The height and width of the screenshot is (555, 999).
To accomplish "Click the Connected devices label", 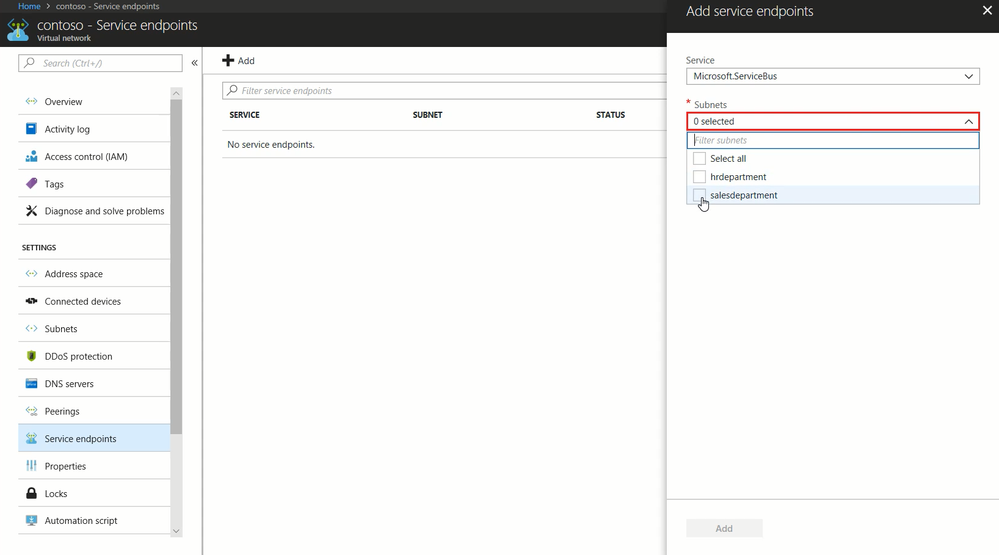I will (82, 301).
